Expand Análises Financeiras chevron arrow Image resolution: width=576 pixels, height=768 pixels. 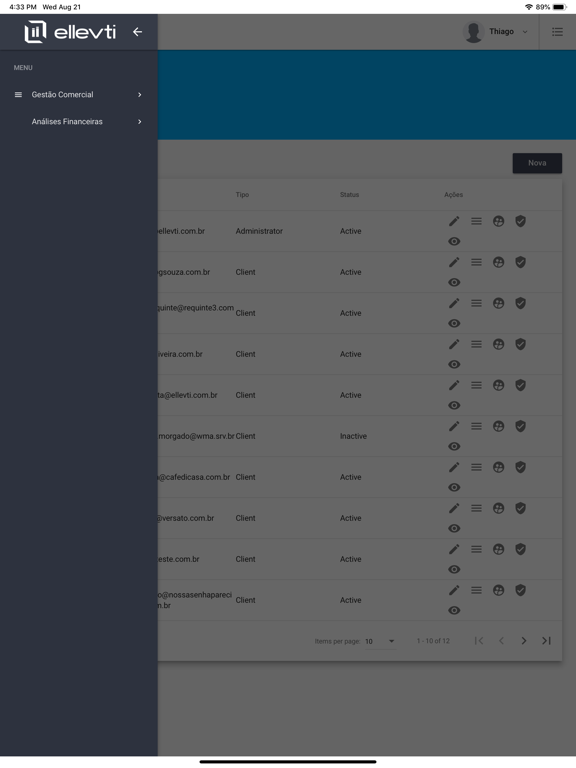point(140,121)
